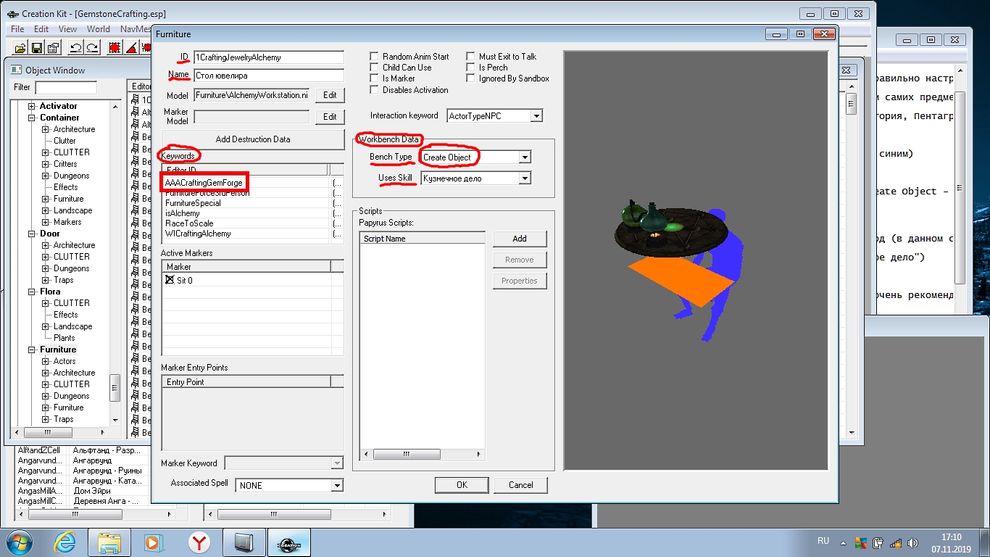This screenshot has width=990, height=557.
Task: Click the Save plugin toolbar icon
Action: (38, 47)
